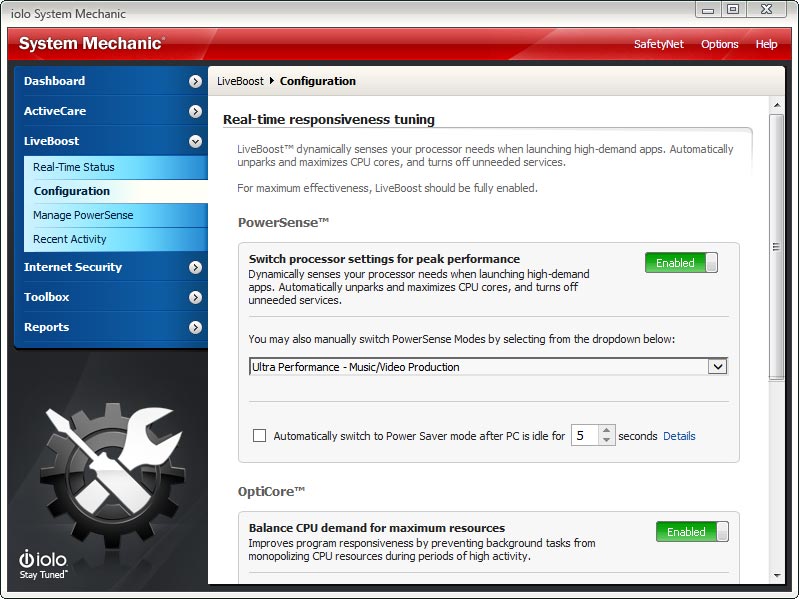Click the idle seconds input field

click(585, 435)
